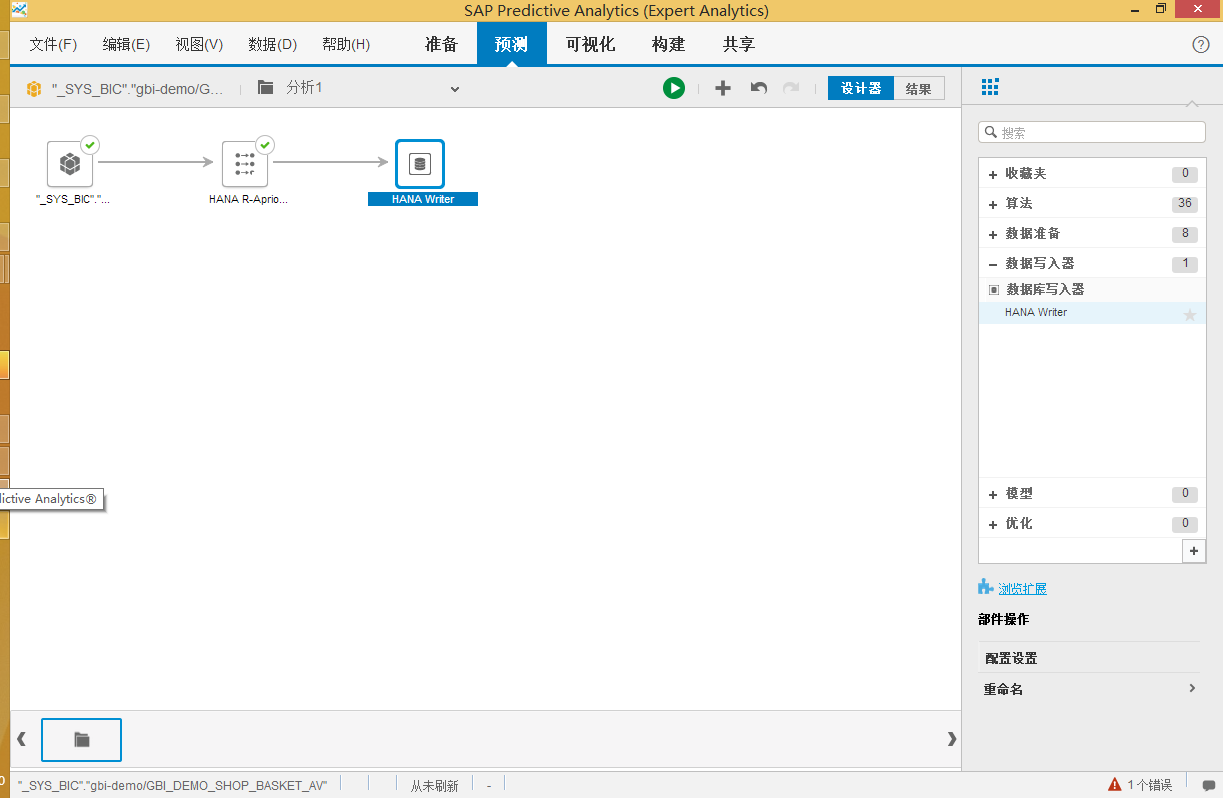Viewport: 1223px width, 798px height.
Task: Click 配置设置 under 部件操作
Action: coord(1089,658)
